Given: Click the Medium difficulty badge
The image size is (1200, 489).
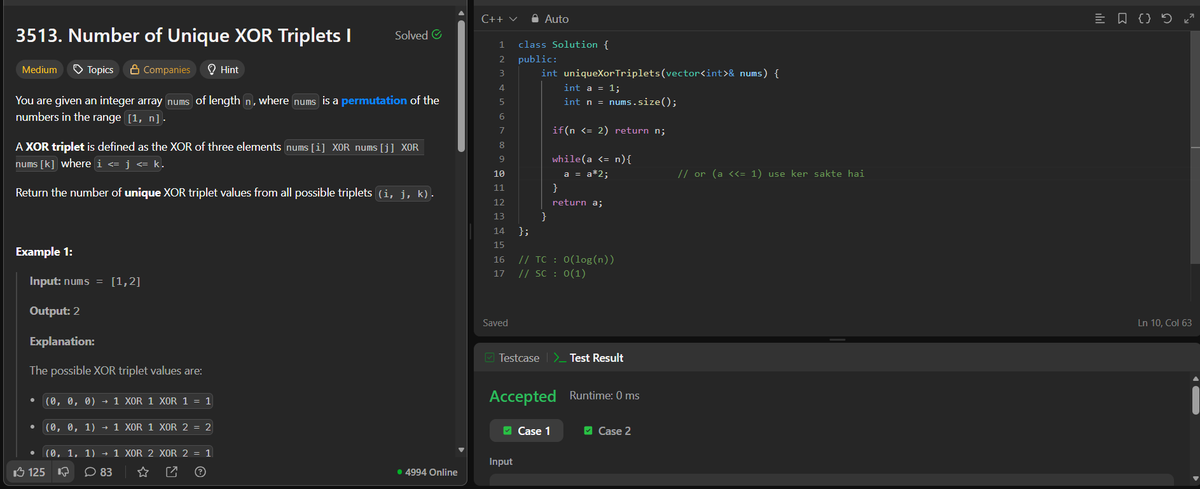Looking at the screenshot, I should click(x=39, y=70).
